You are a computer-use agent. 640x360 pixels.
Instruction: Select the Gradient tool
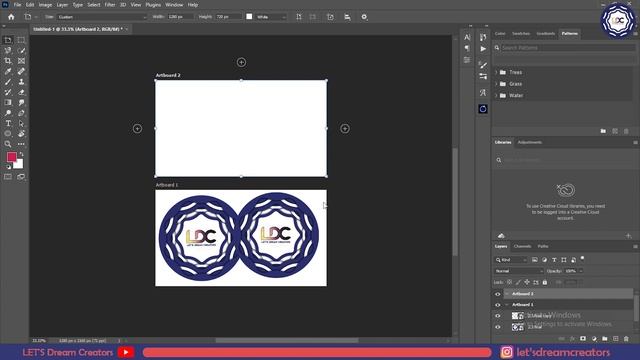(8, 102)
